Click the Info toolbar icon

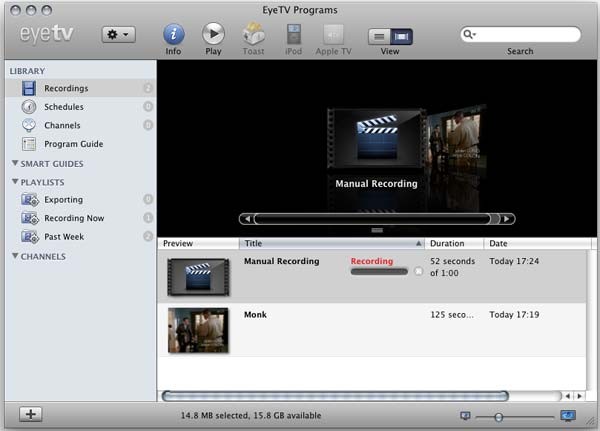tap(173, 34)
